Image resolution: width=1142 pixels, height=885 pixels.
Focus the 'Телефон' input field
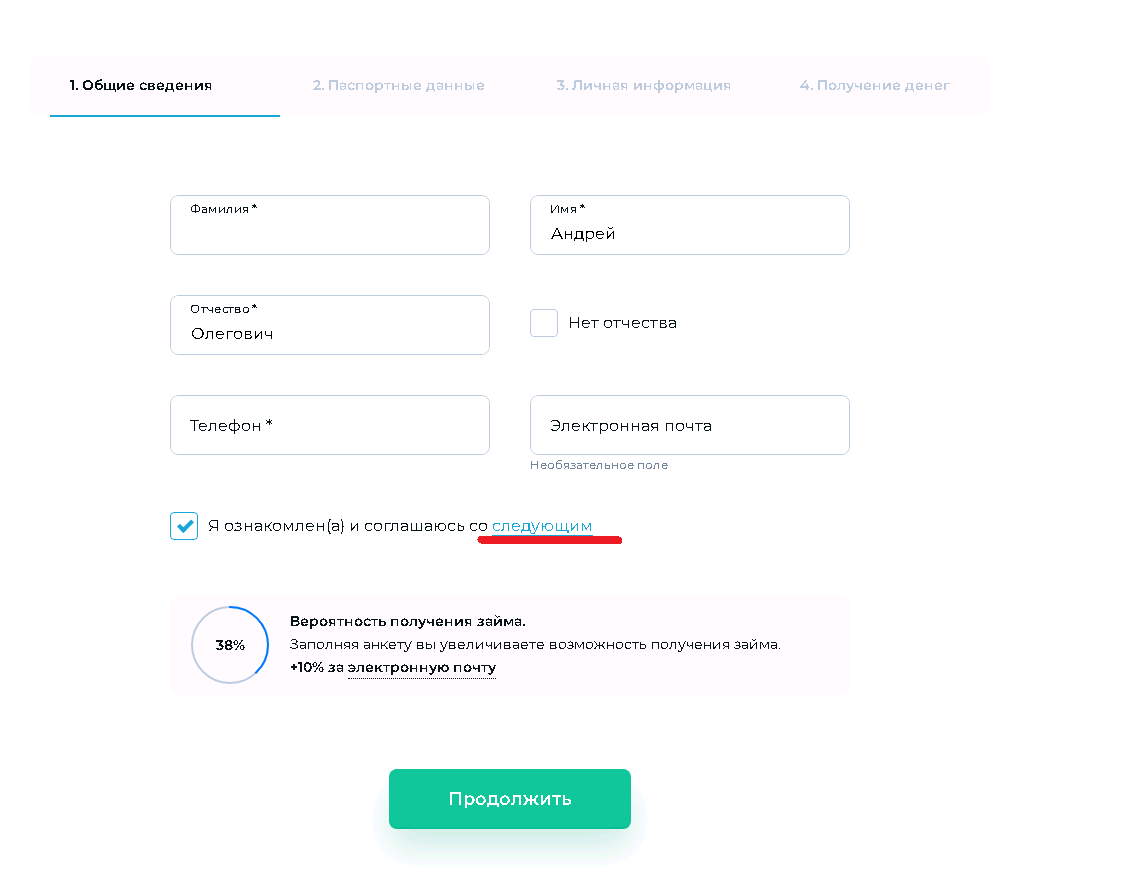[330, 425]
